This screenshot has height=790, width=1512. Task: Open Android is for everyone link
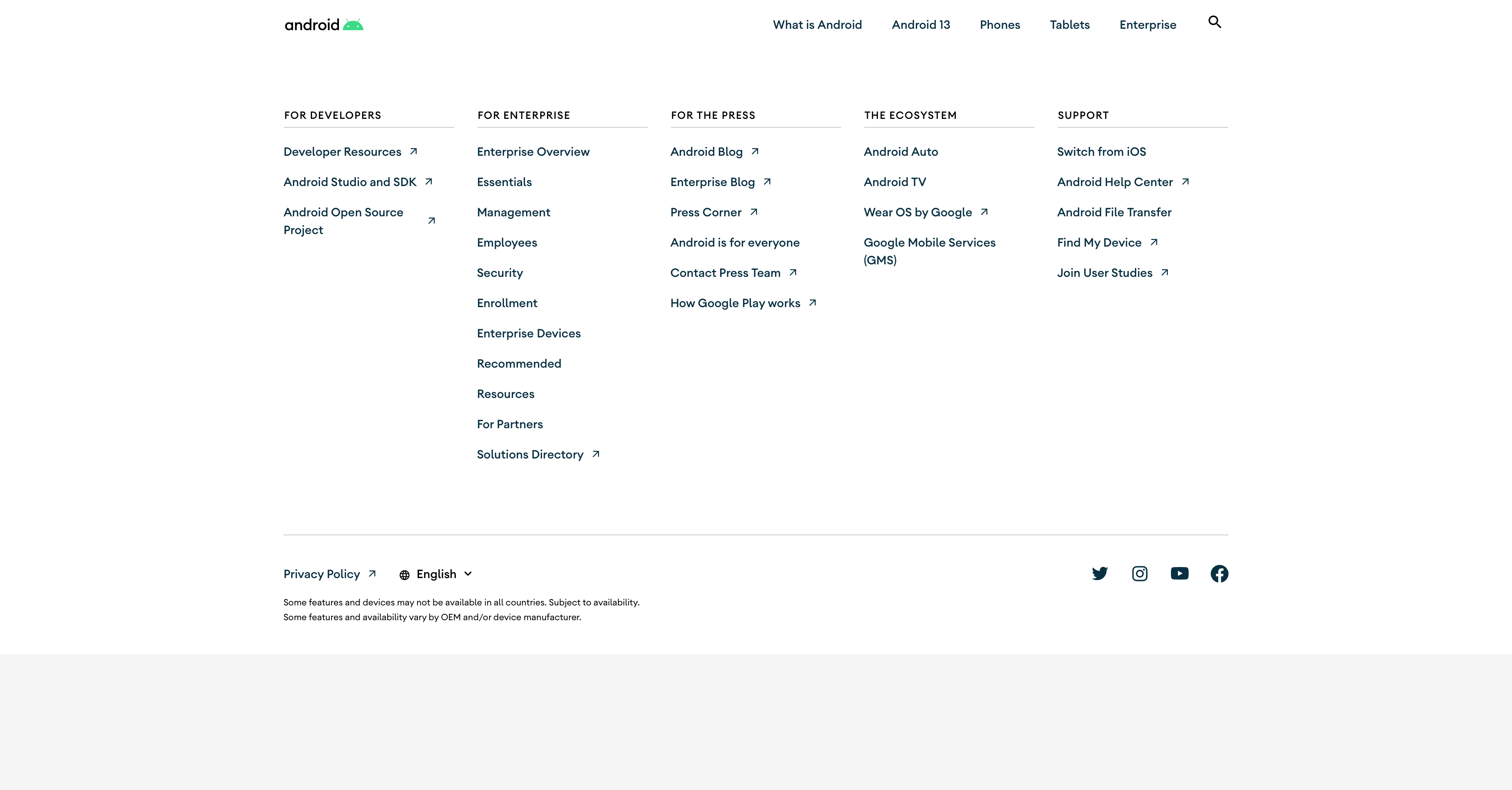[x=735, y=243]
